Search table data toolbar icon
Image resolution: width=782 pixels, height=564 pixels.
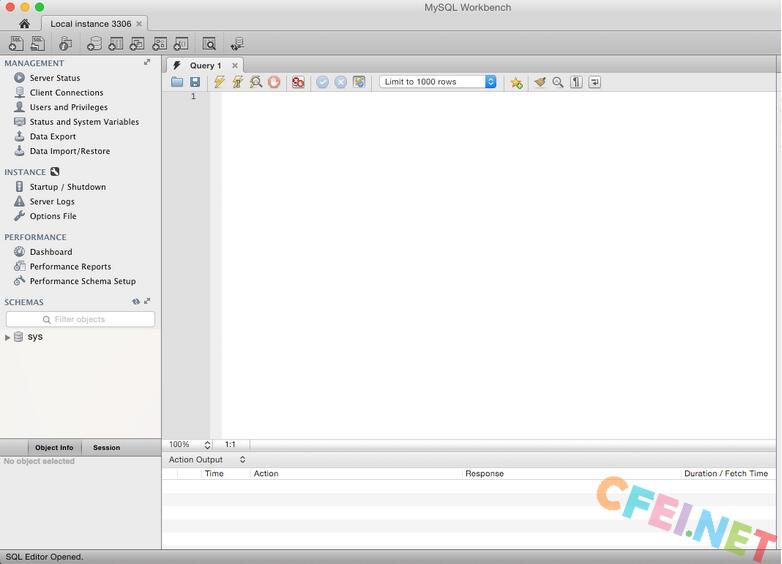coord(209,44)
